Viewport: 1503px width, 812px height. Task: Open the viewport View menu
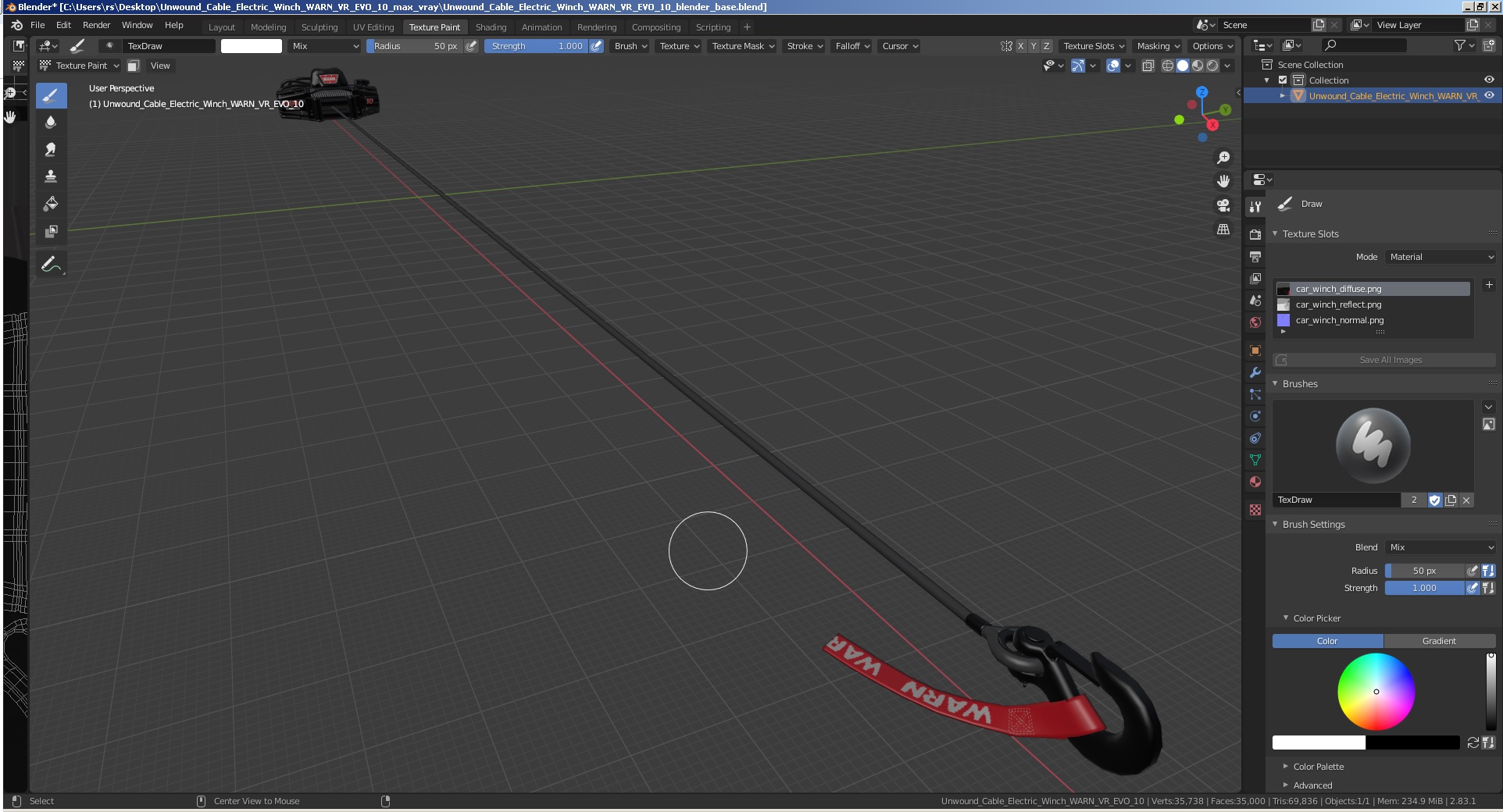(160, 66)
